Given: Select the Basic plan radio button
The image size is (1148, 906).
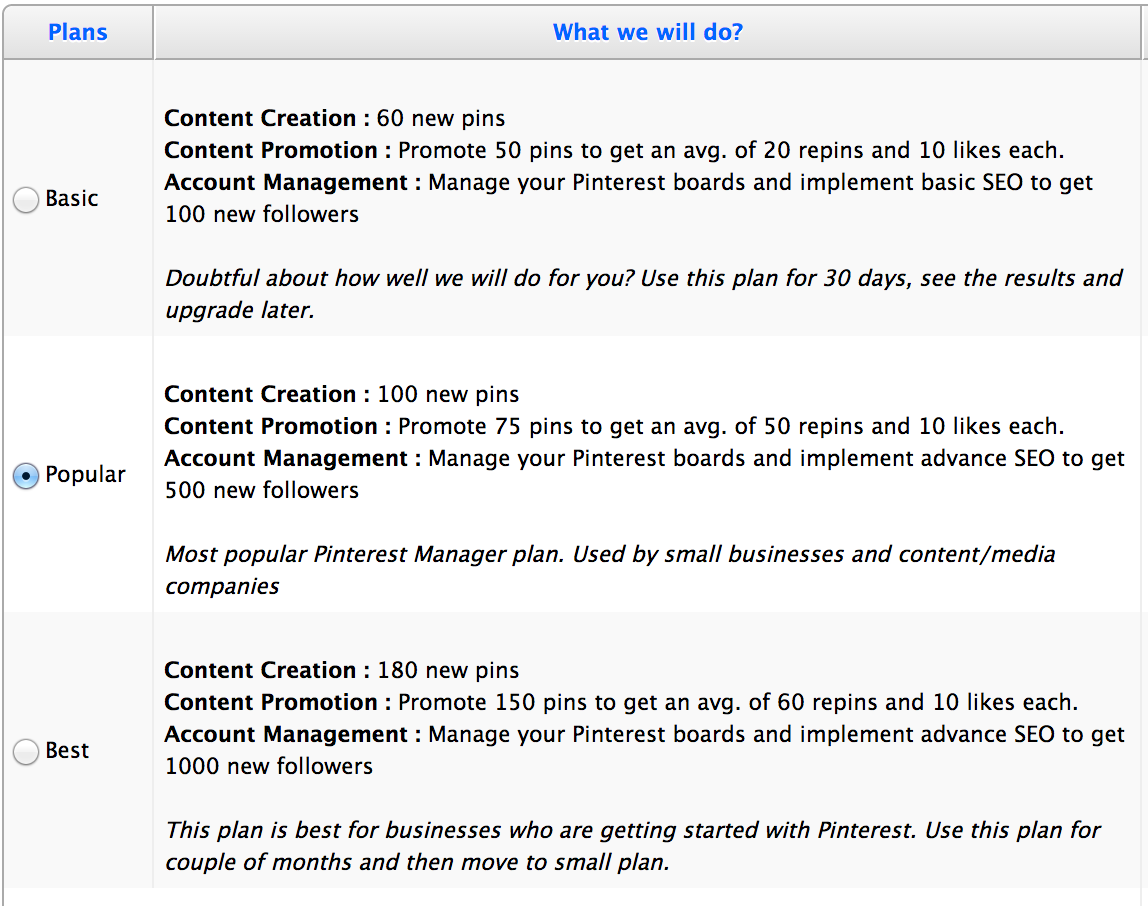Looking at the screenshot, I should (x=26, y=200).
